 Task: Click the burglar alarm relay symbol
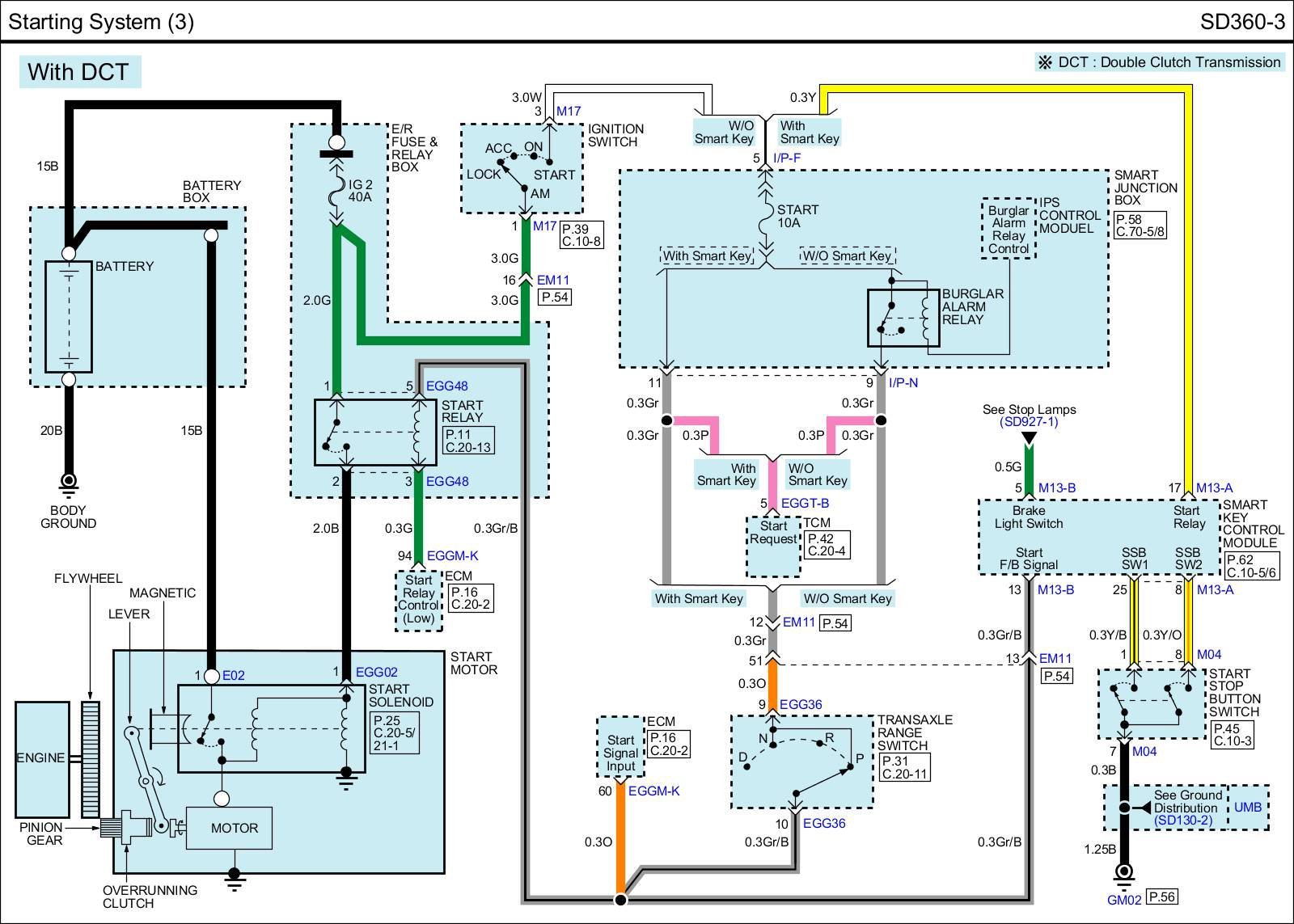pos(903,318)
